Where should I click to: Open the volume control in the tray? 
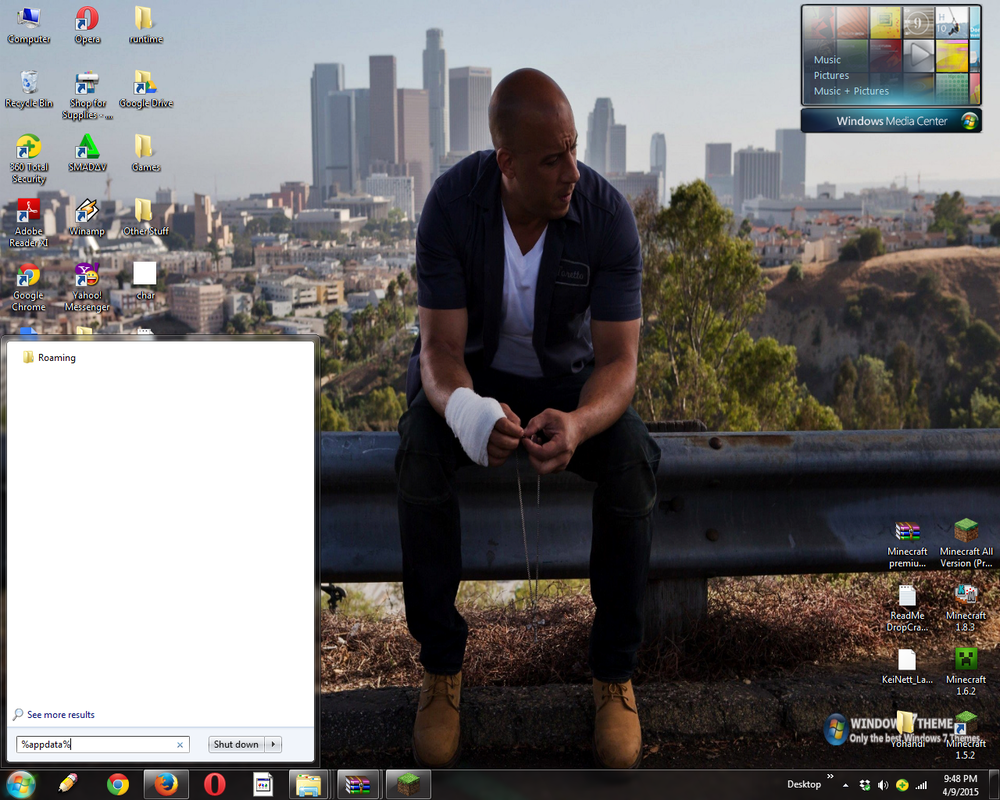pos(883,785)
